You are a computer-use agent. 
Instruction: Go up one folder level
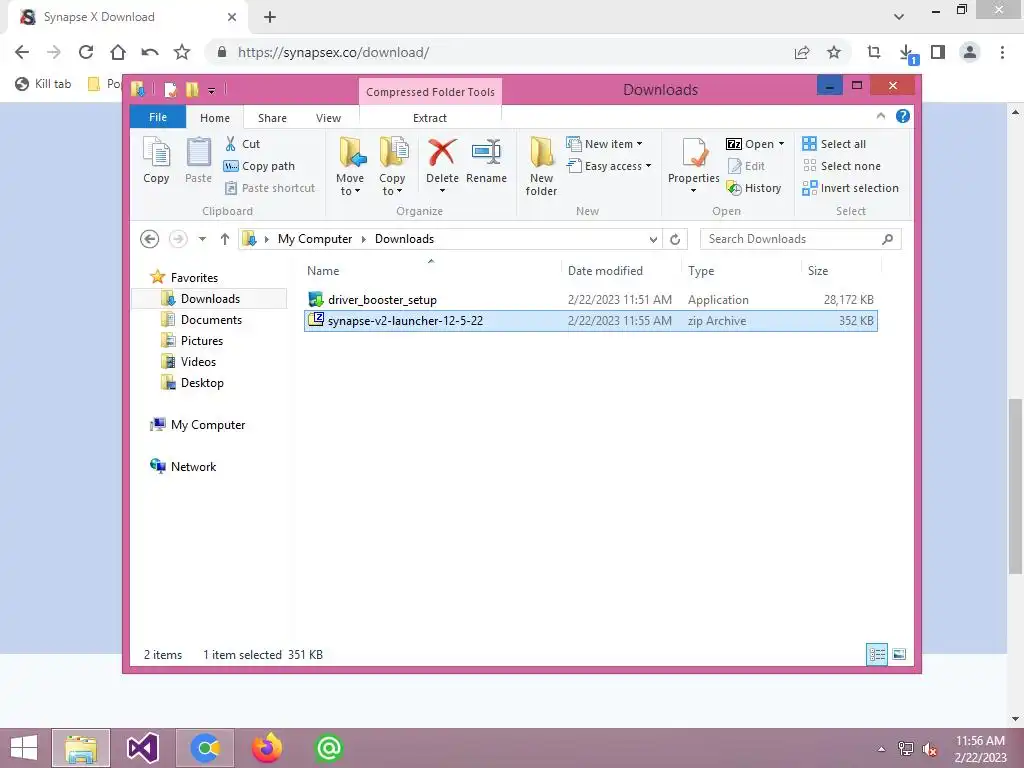tap(225, 239)
